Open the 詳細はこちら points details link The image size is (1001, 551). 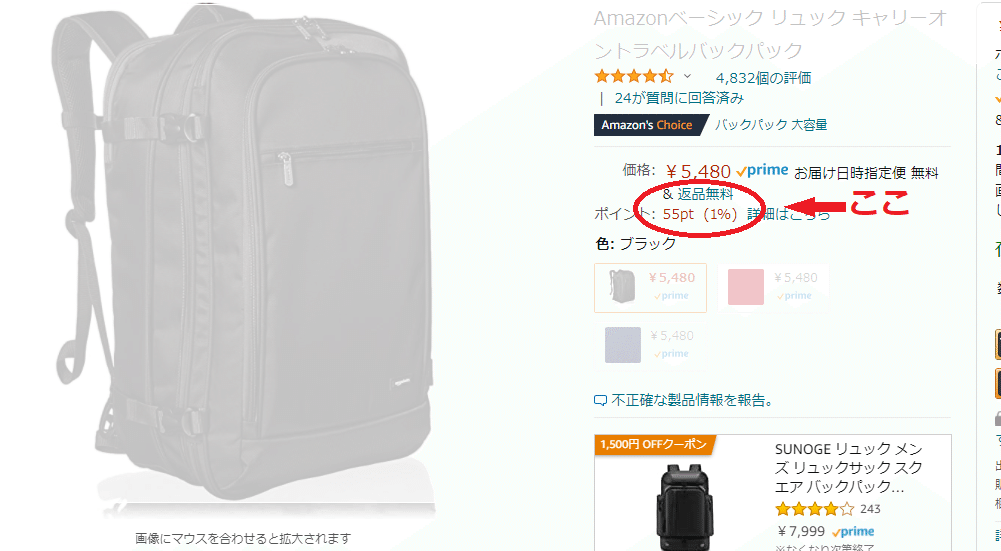(x=789, y=214)
